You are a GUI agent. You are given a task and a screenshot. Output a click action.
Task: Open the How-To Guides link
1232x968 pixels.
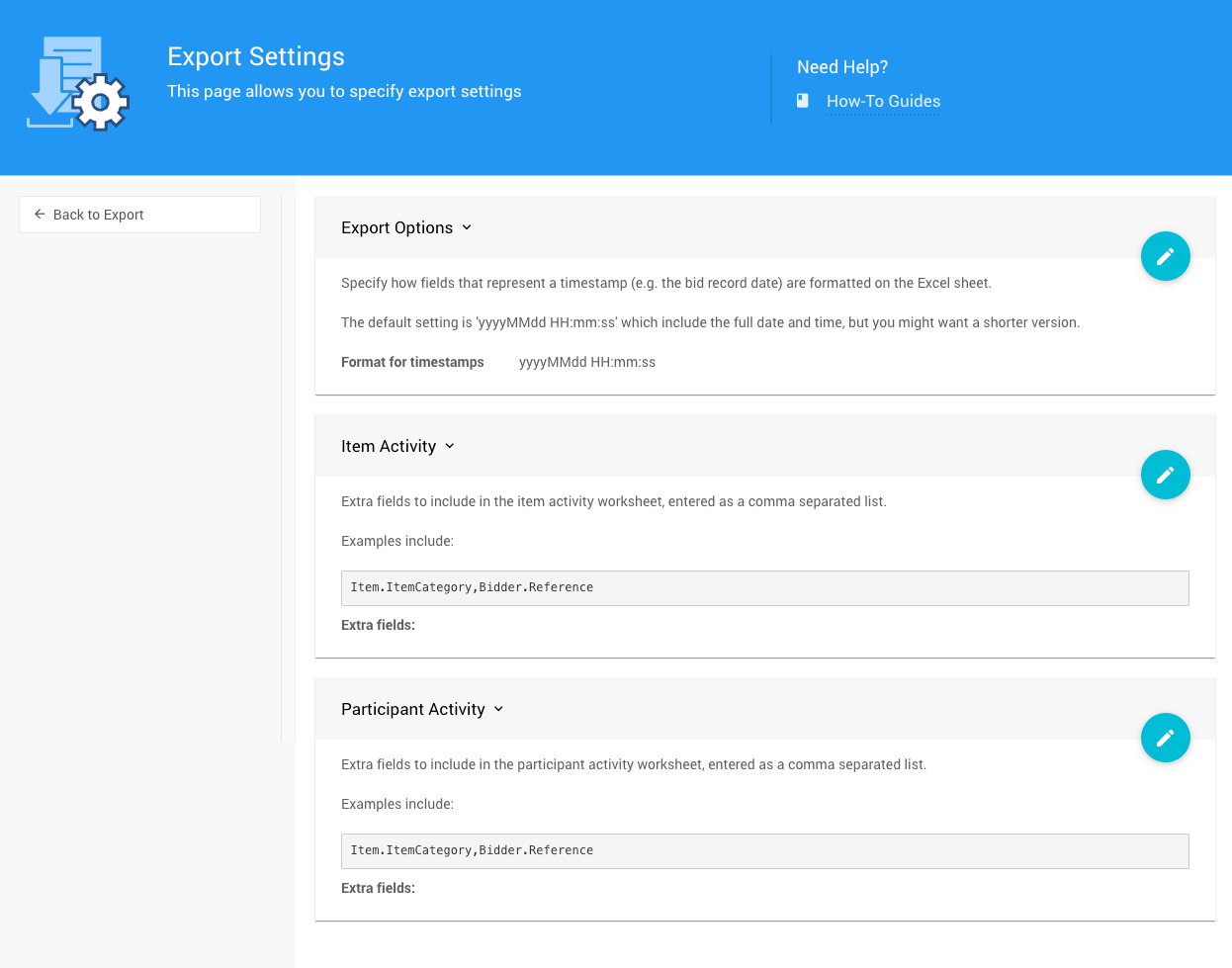click(883, 102)
